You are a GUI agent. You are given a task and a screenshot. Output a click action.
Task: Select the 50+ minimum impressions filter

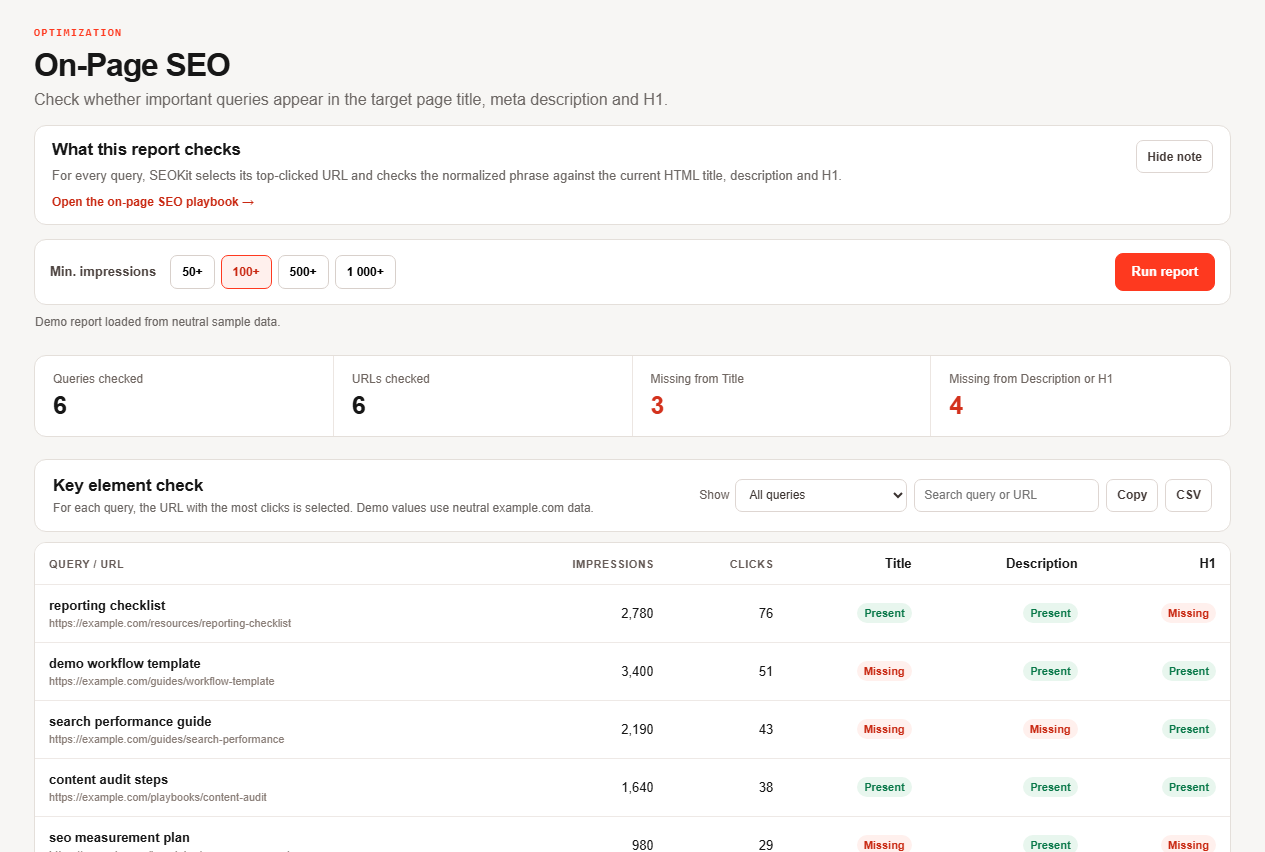coord(192,272)
